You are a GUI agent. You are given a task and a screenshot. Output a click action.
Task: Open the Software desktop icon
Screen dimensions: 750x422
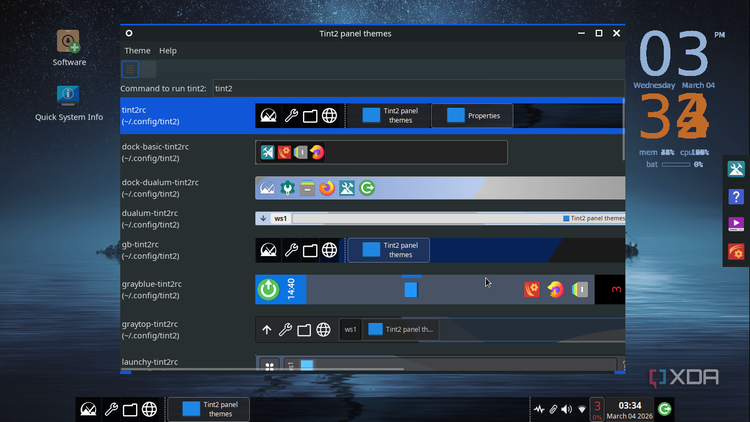[x=69, y=47]
